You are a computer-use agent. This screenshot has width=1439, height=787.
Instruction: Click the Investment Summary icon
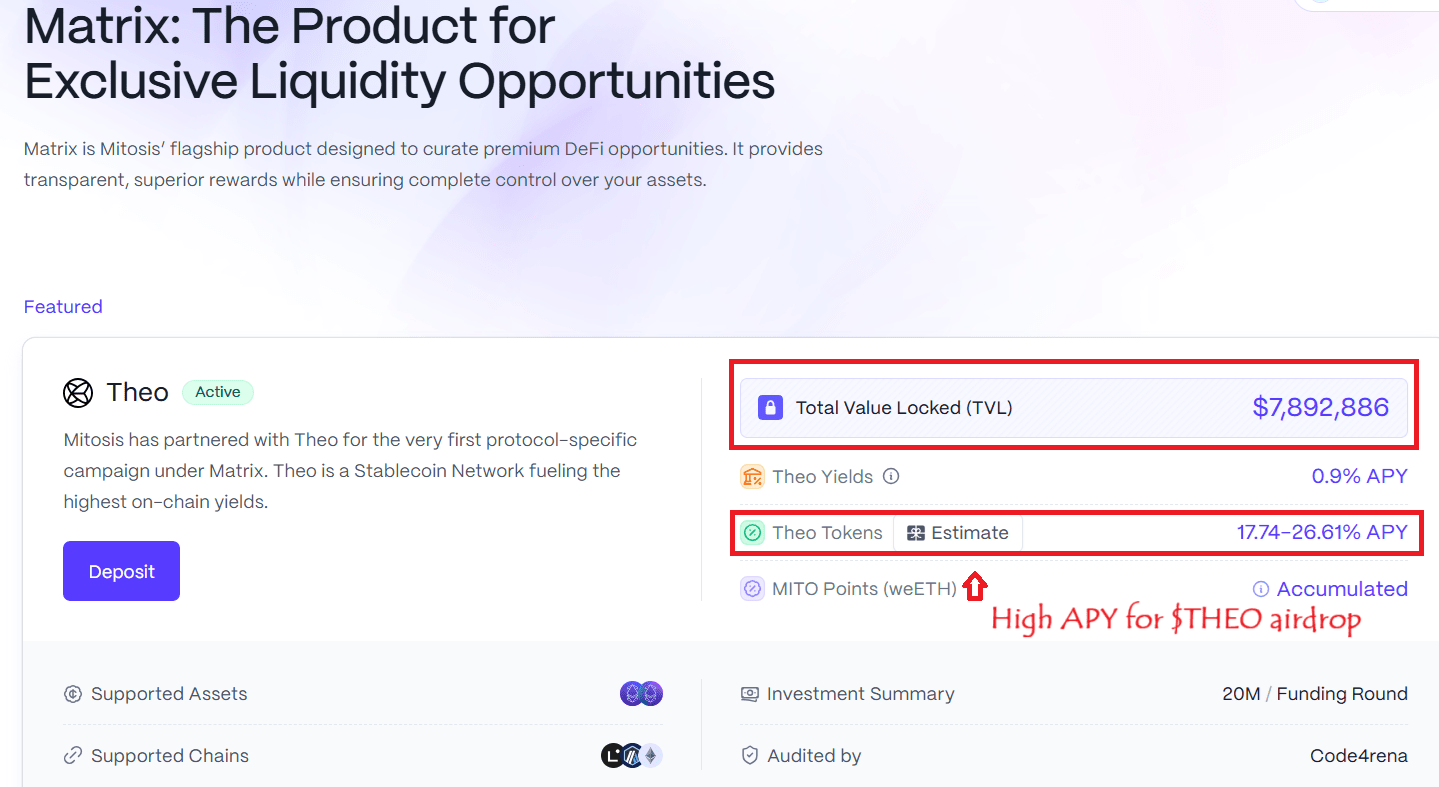click(x=750, y=694)
